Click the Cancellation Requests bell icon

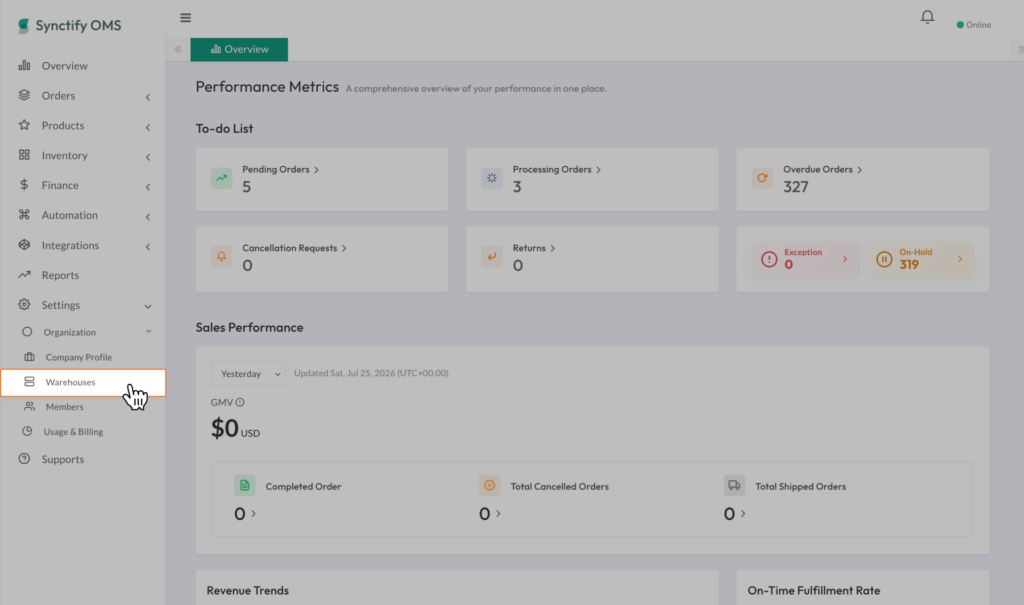(x=221, y=257)
